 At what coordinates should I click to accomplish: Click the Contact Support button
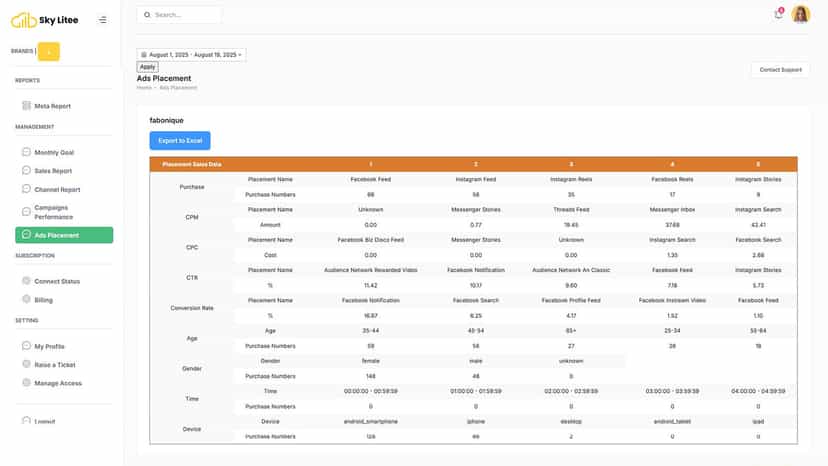[780, 70]
